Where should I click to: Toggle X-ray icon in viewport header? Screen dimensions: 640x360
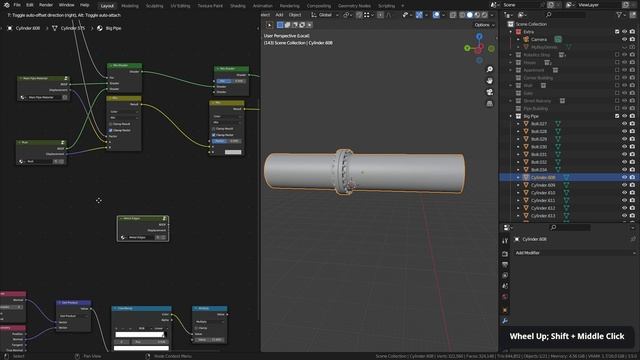[453, 15]
